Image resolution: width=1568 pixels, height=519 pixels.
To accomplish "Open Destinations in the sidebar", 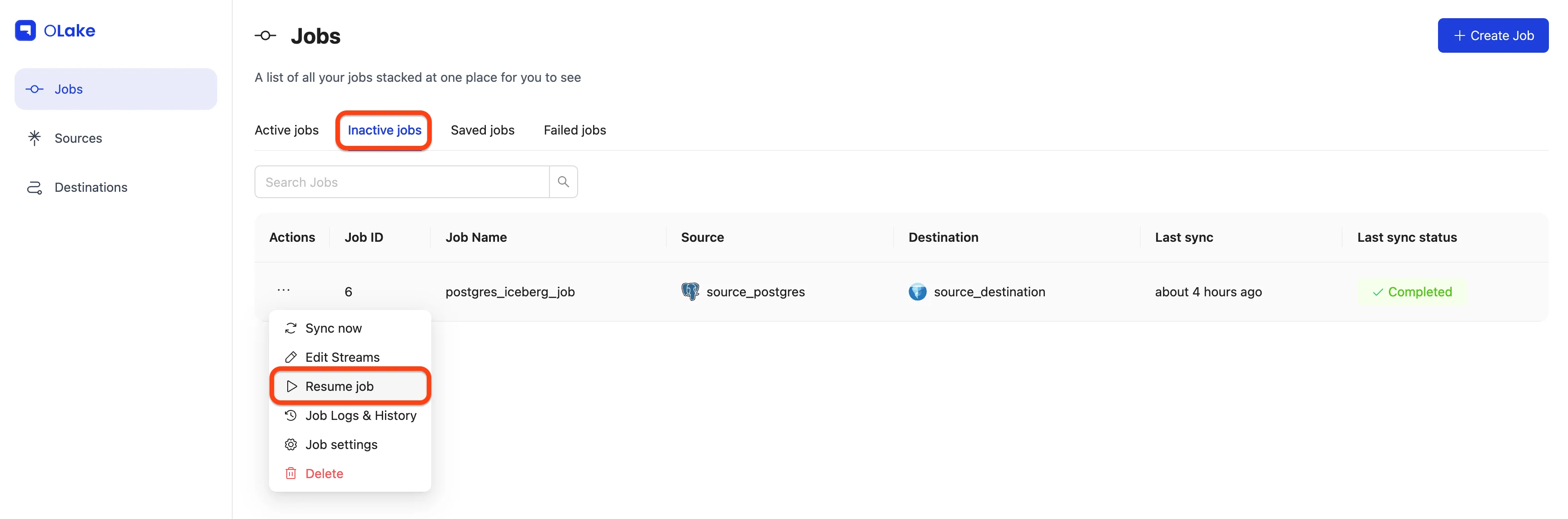I will pos(91,187).
